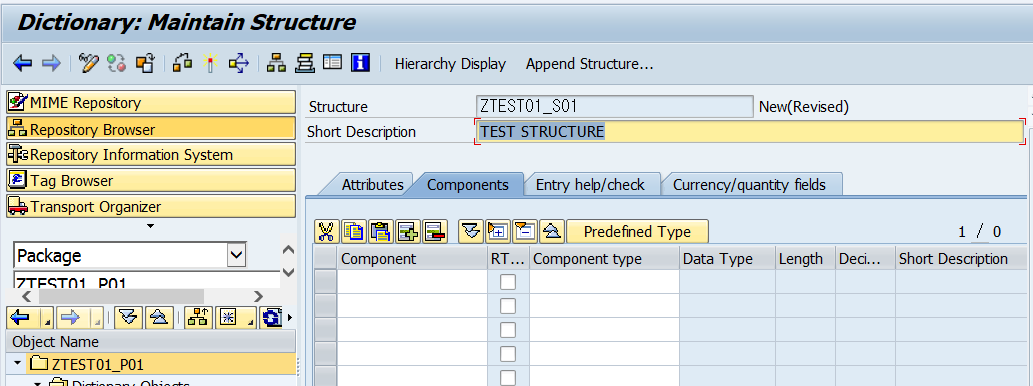This screenshot has width=1033, height=386.
Task: Open the Repository Information System
Action: tap(151, 155)
